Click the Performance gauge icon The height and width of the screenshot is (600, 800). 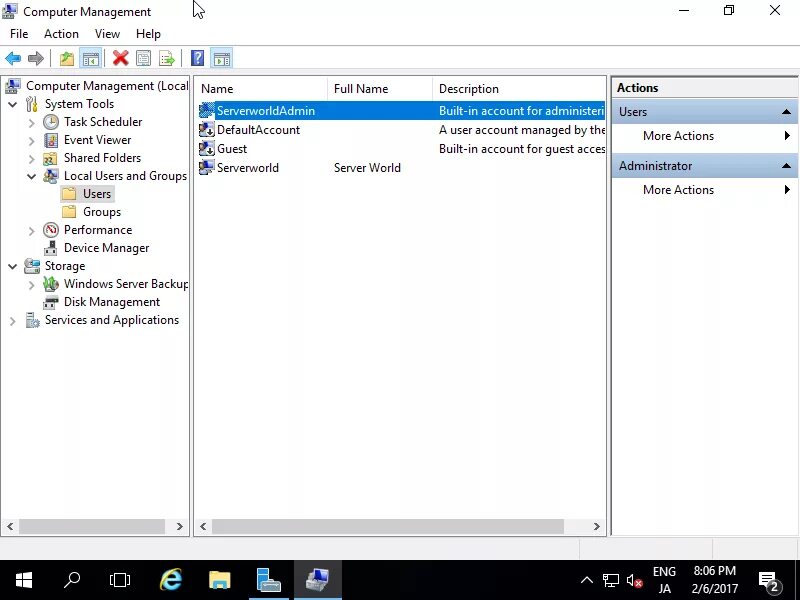click(x=51, y=230)
